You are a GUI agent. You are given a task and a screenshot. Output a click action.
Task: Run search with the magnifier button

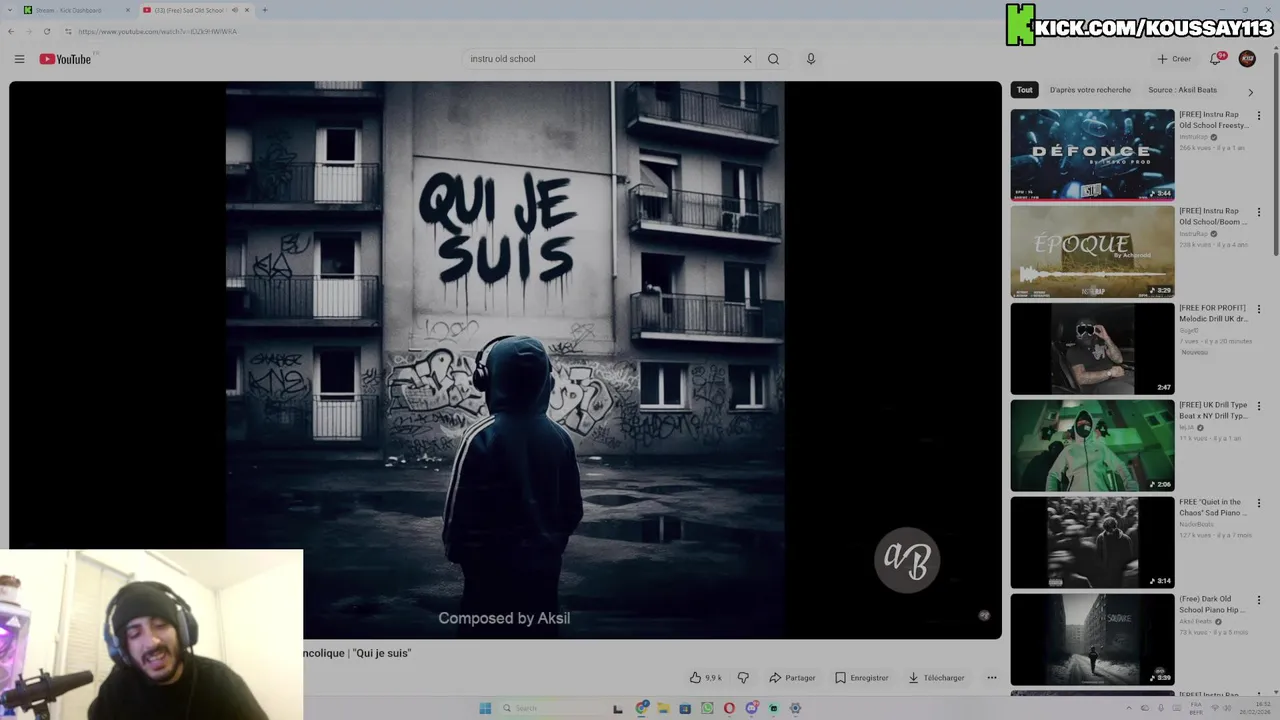773,59
